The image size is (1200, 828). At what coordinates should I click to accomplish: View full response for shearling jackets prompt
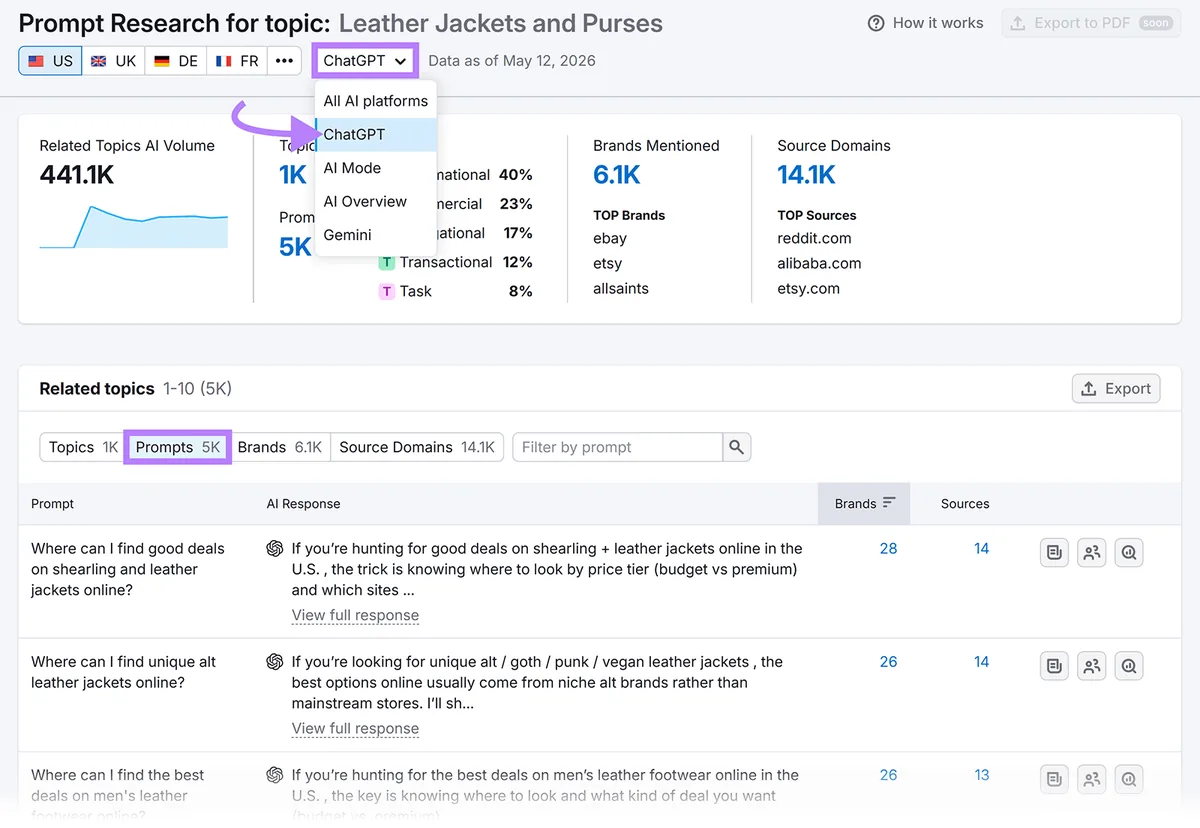pos(355,615)
